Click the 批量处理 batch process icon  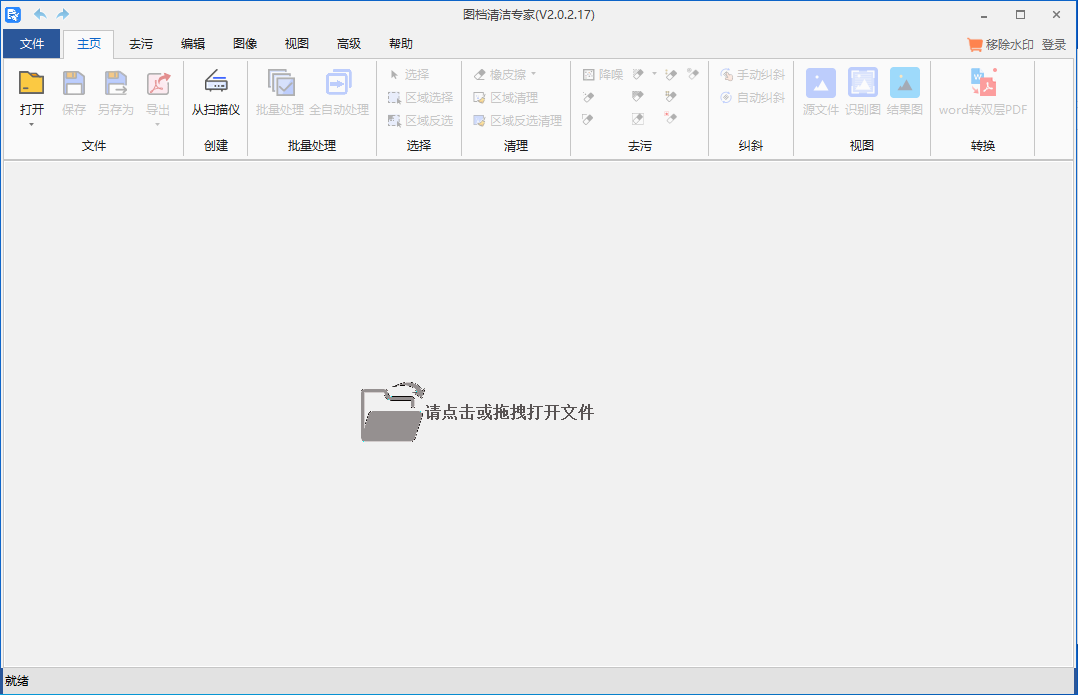point(280,83)
